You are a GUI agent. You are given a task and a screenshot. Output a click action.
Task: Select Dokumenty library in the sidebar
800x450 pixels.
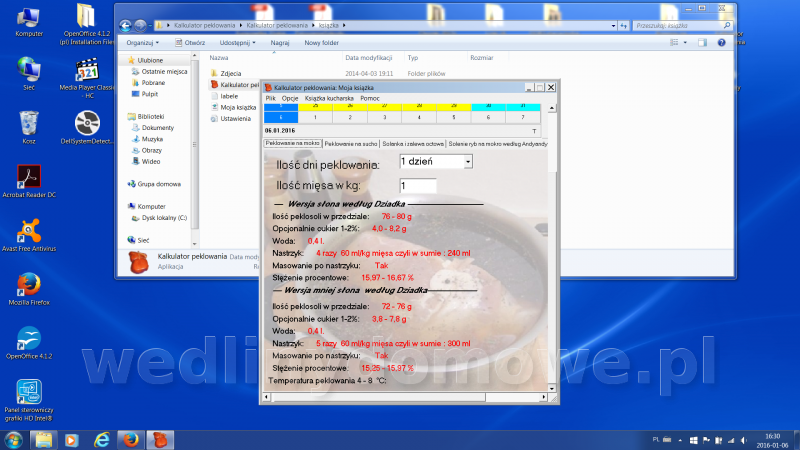tap(154, 128)
